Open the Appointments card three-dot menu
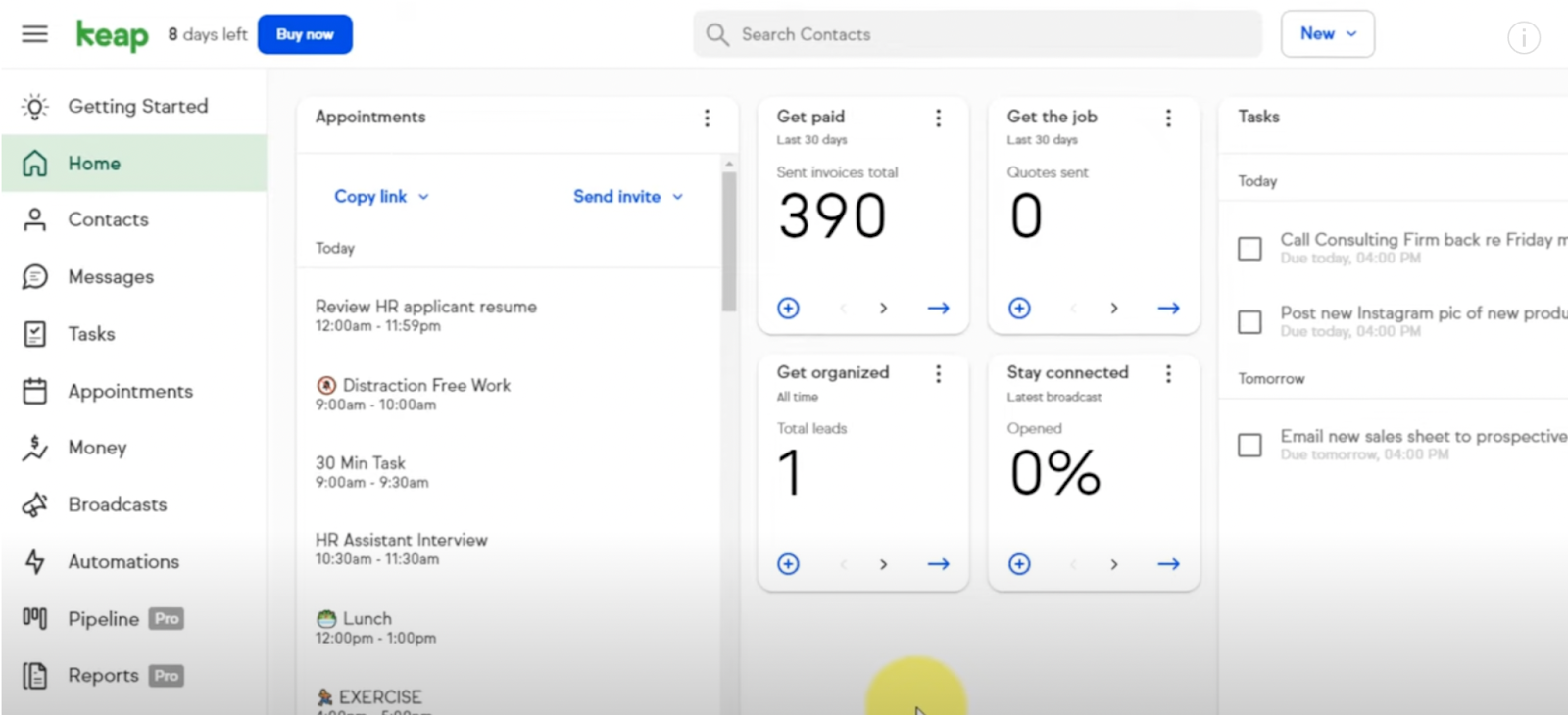This screenshot has width=1568, height=715. point(707,118)
